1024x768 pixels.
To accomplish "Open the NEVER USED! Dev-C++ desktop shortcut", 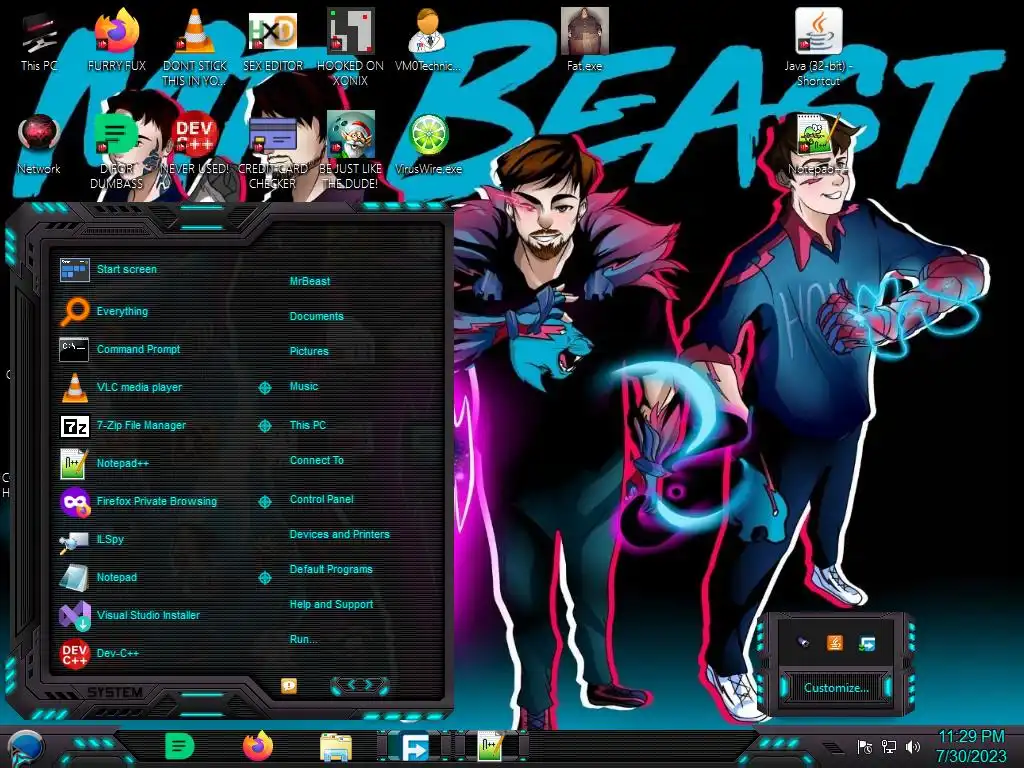I will [195, 145].
